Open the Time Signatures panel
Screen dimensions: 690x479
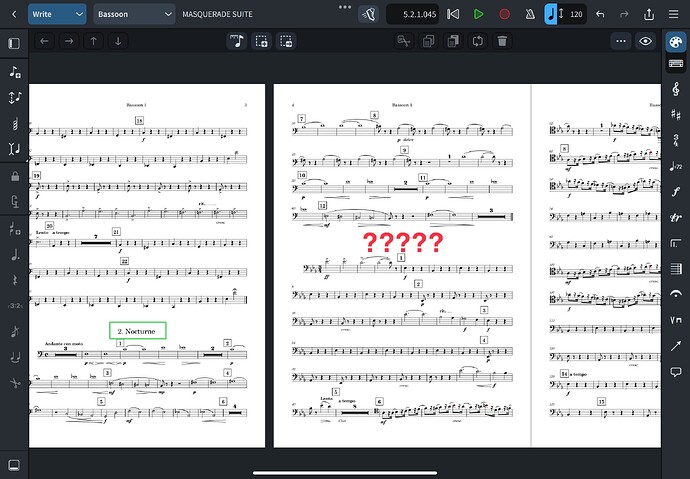tap(675, 141)
